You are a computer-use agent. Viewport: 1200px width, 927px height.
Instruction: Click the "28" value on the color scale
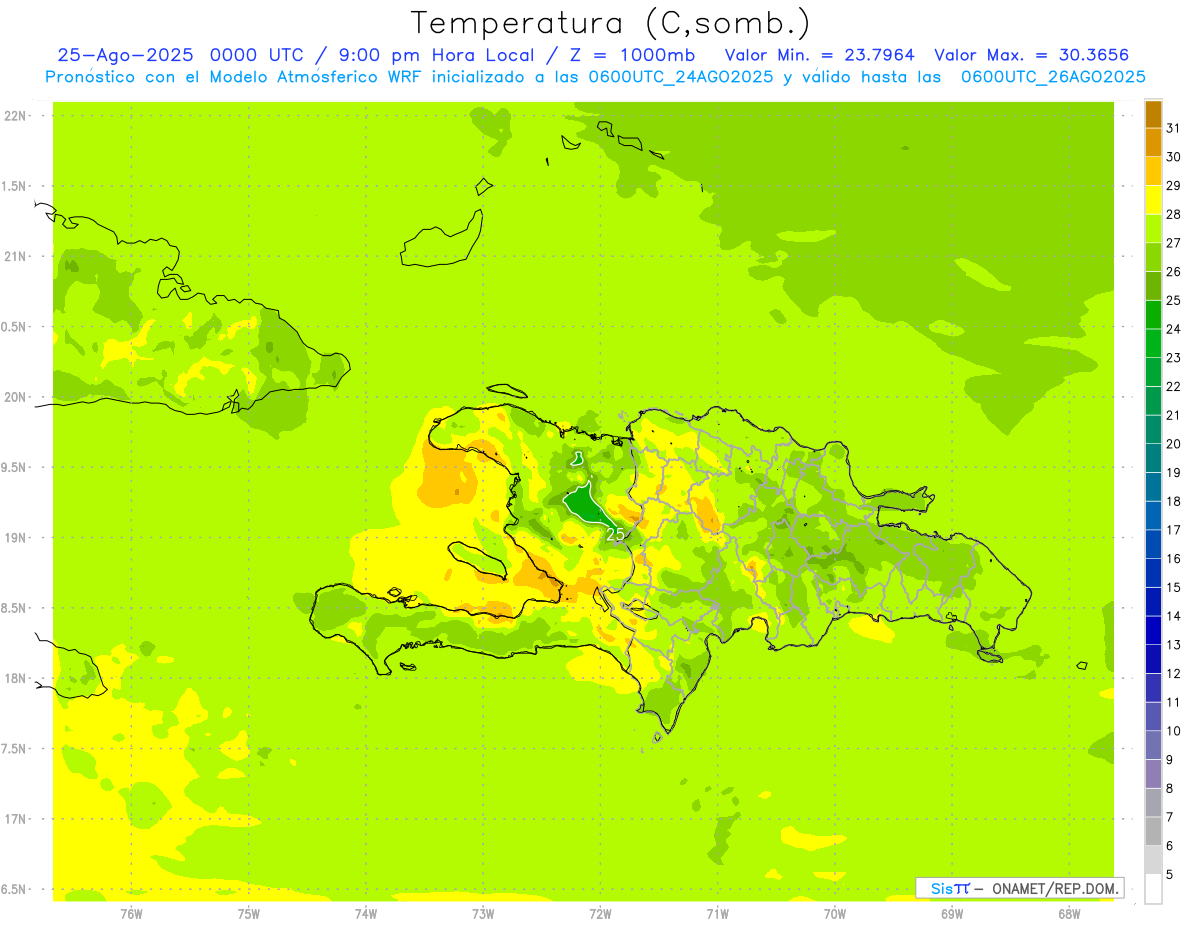1174,214
